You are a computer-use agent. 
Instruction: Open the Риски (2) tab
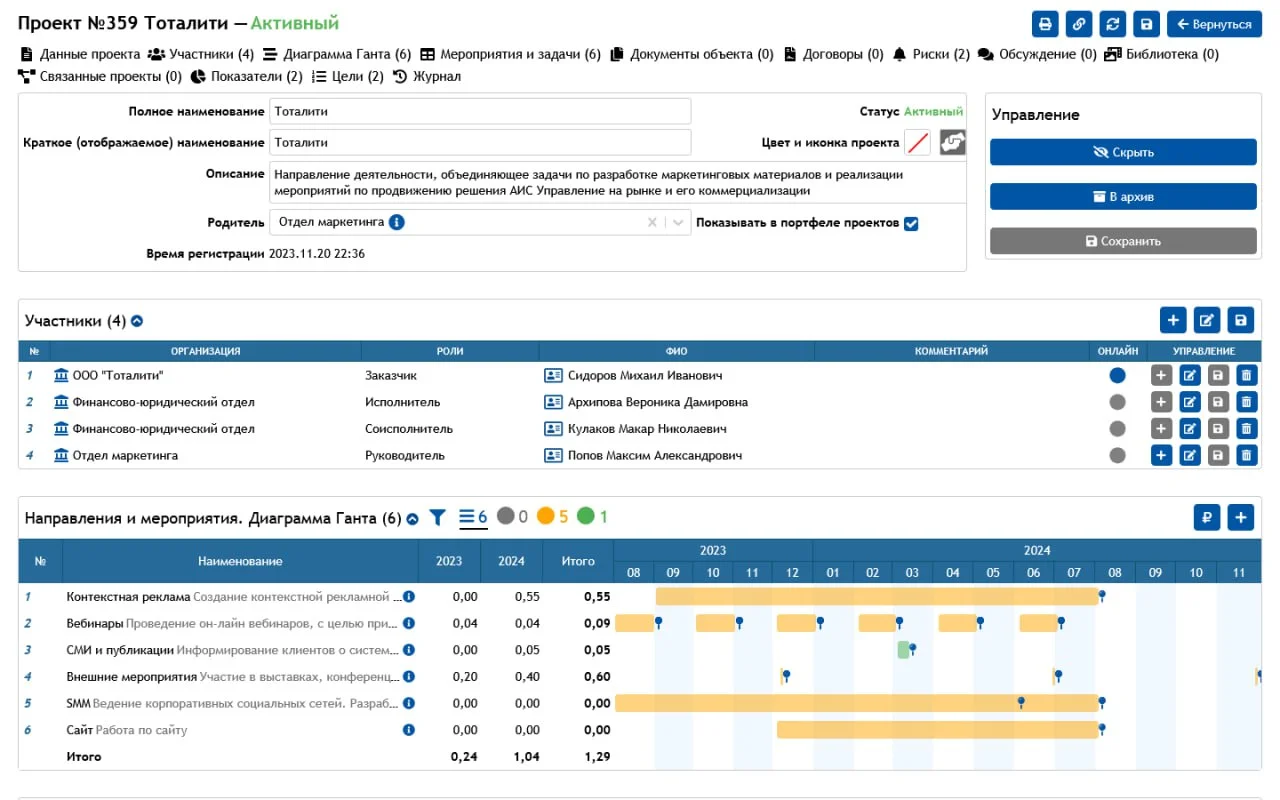pos(930,54)
